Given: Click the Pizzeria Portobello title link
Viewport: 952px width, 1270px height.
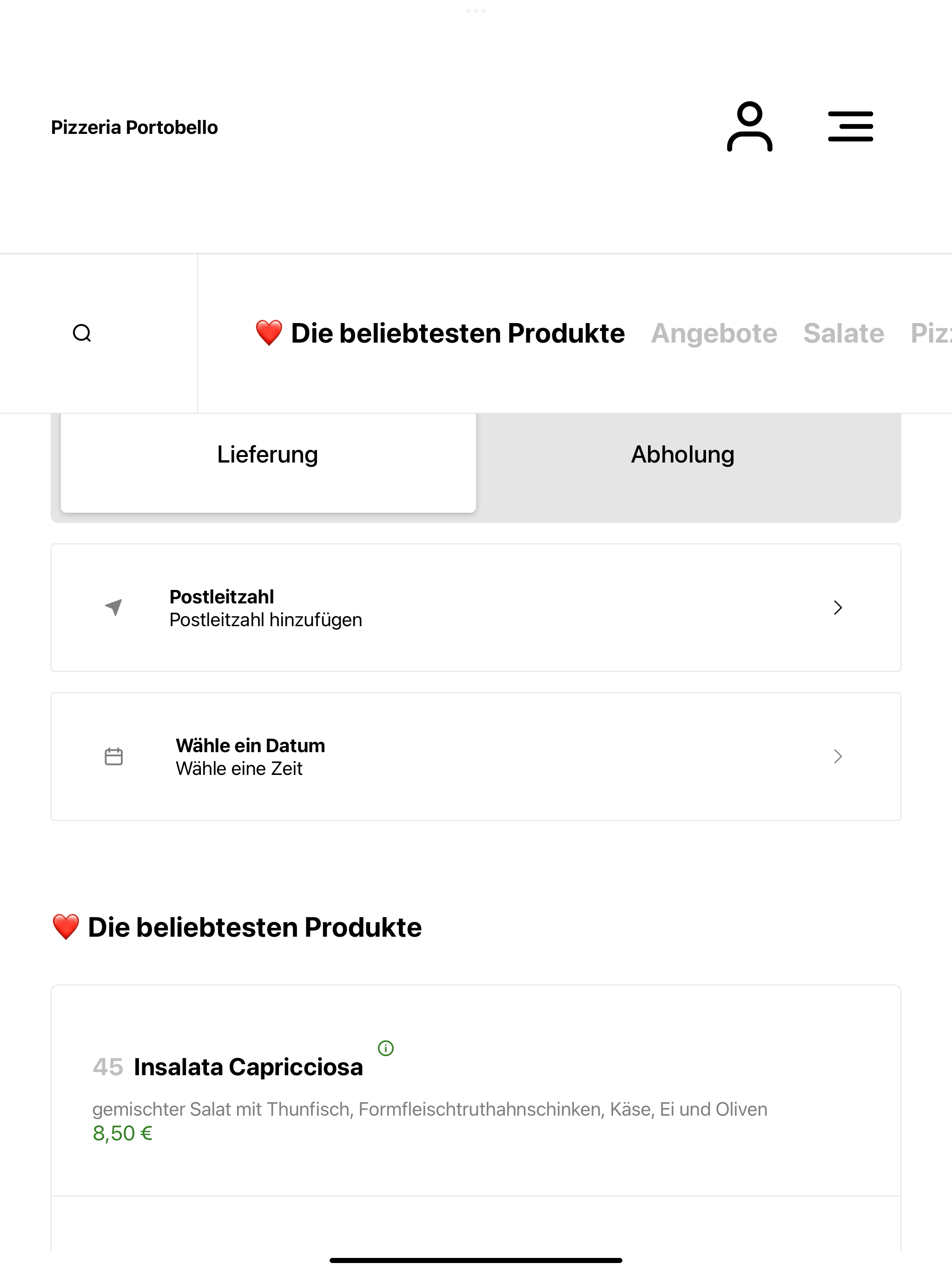Looking at the screenshot, I should [x=134, y=127].
